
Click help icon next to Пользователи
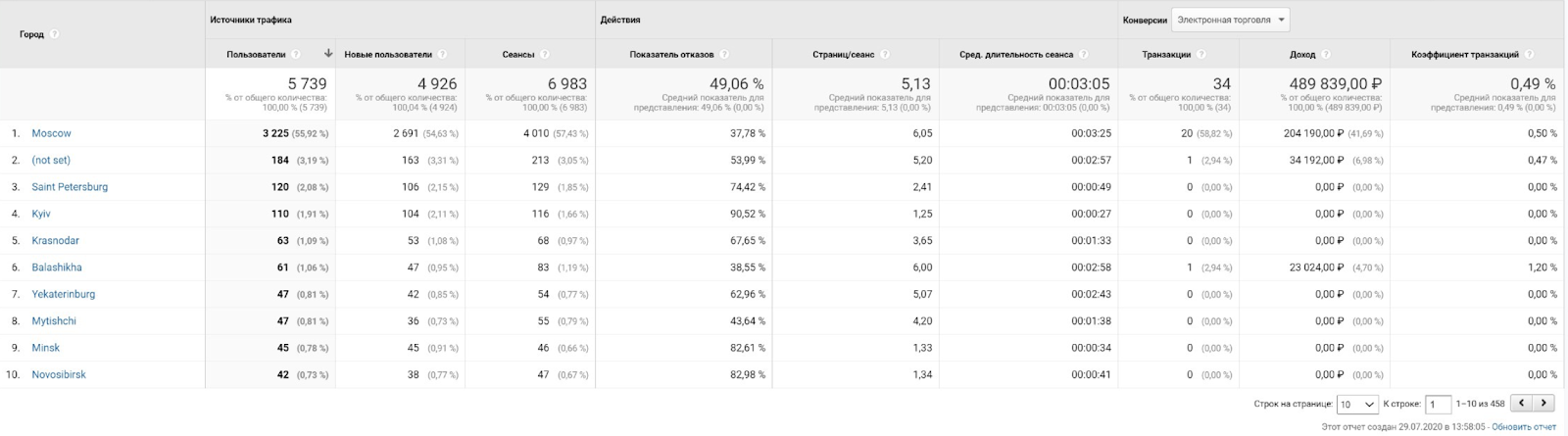pyautogui.click(x=296, y=55)
